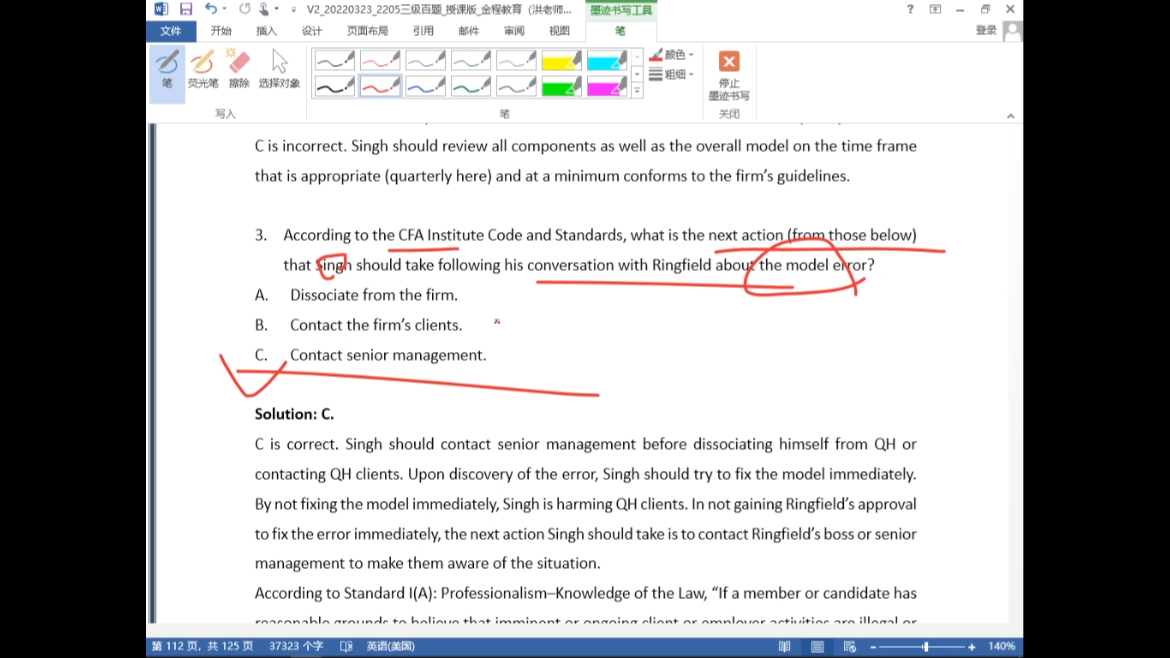Click the page count 第 112 页 indicator

tap(202, 647)
